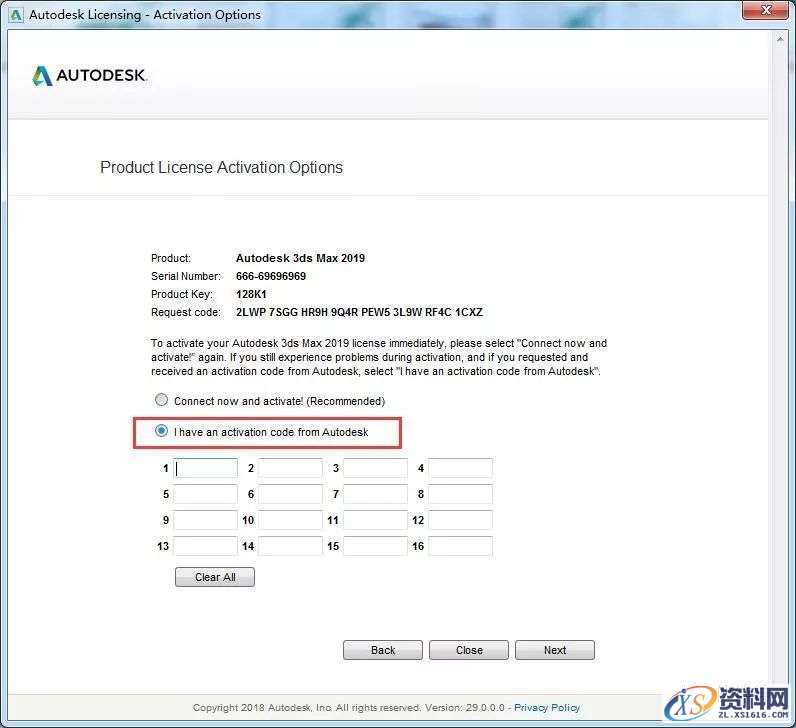Image resolution: width=796 pixels, height=728 pixels.
Task: Focus activation code field 4
Action: click(461, 468)
